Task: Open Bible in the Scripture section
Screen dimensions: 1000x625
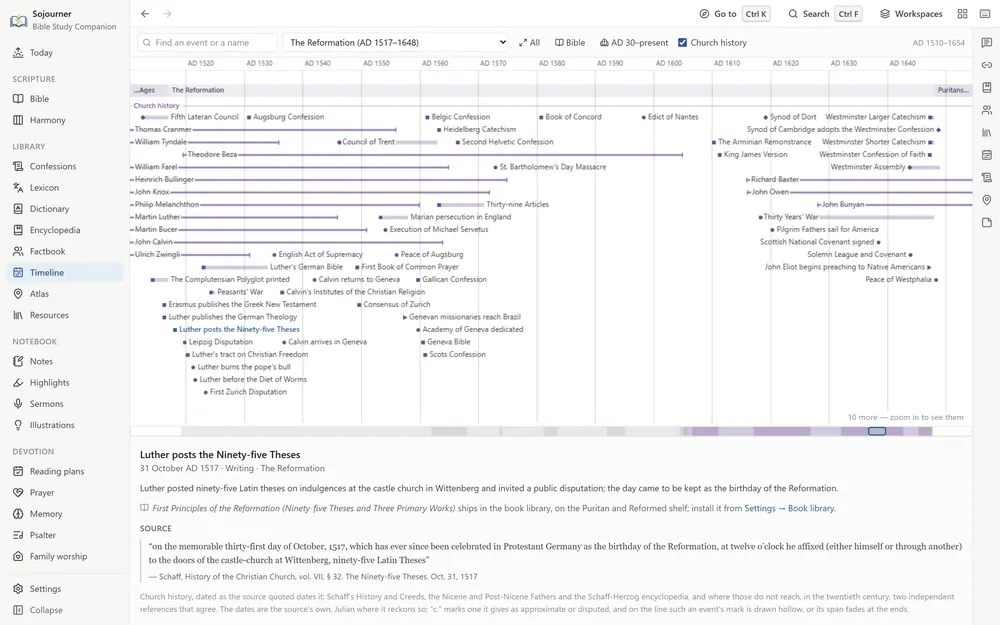Action: pyautogui.click(x=64, y=99)
